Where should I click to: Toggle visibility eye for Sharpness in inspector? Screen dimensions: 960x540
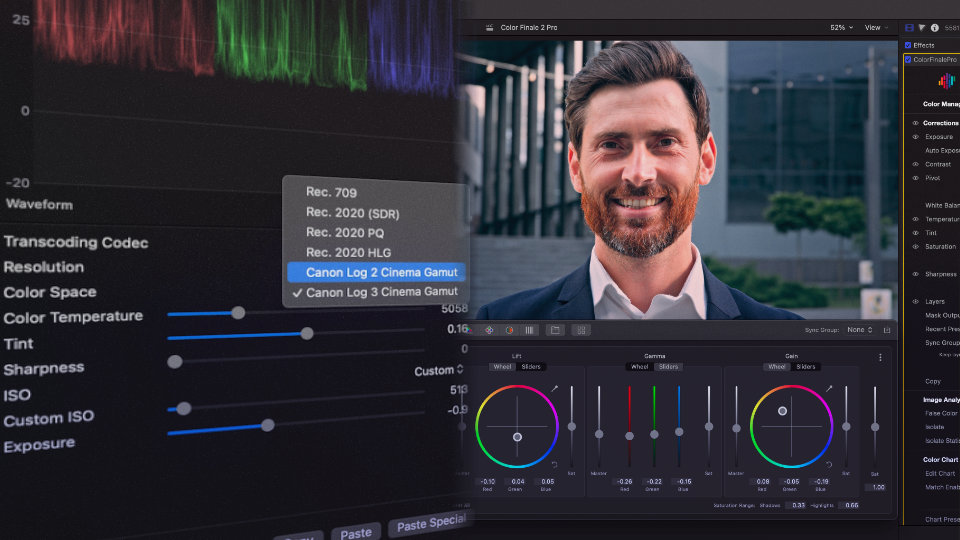tap(915, 274)
